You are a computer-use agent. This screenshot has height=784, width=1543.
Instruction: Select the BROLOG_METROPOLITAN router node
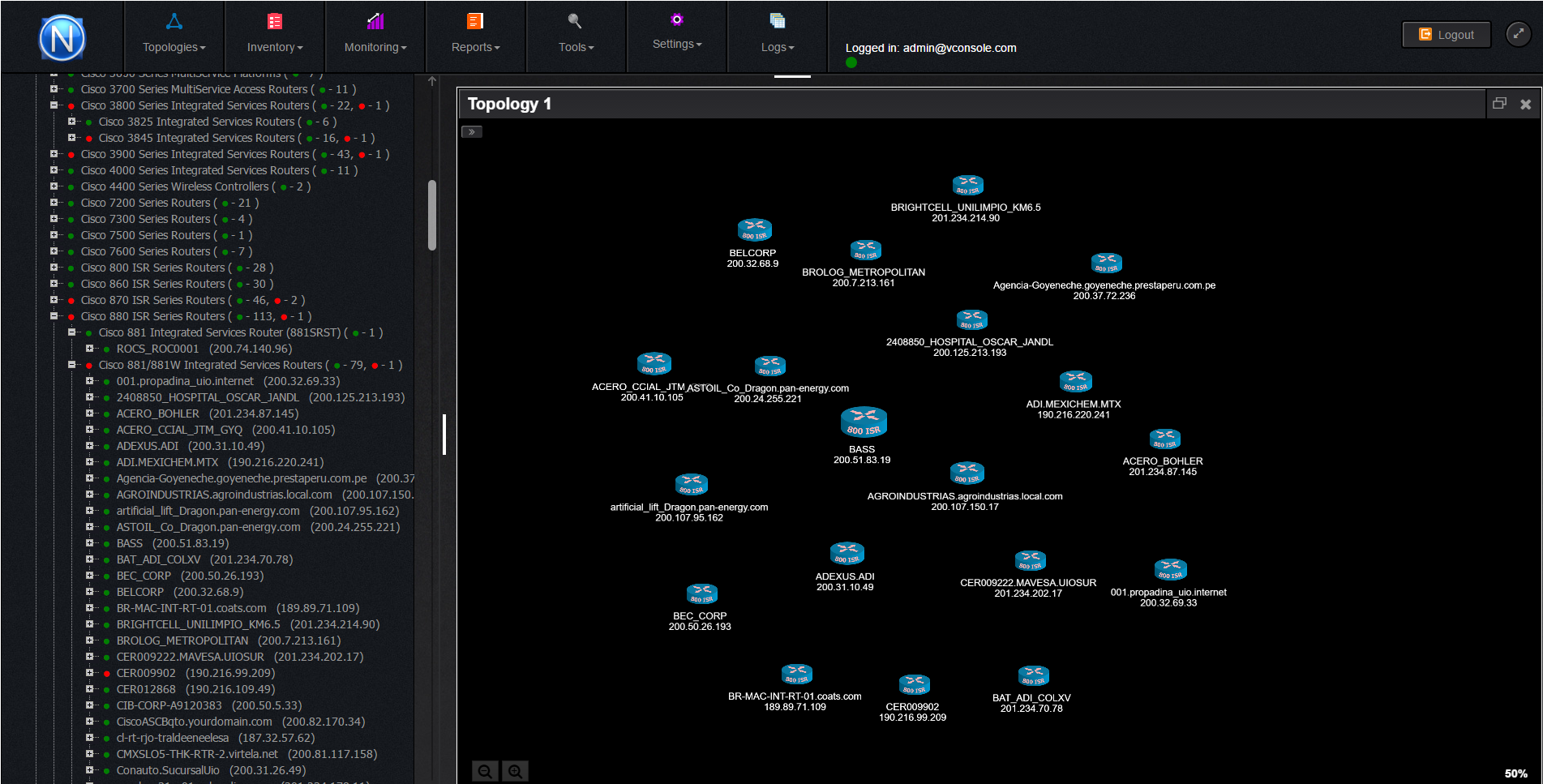865,250
